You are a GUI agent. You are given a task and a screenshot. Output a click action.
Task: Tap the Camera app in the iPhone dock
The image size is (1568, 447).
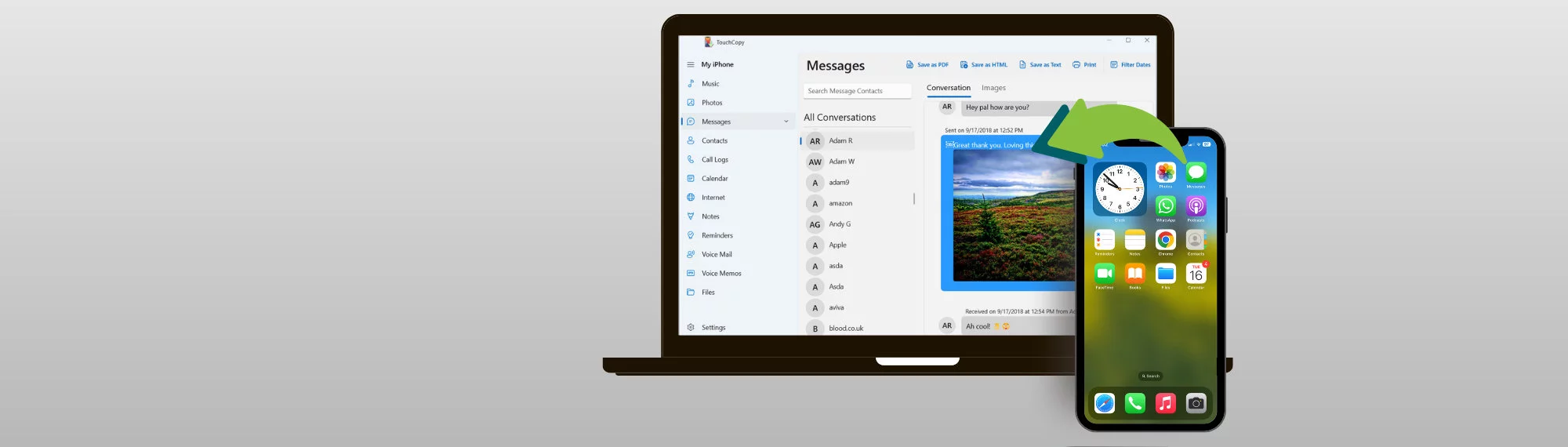click(x=1196, y=403)
